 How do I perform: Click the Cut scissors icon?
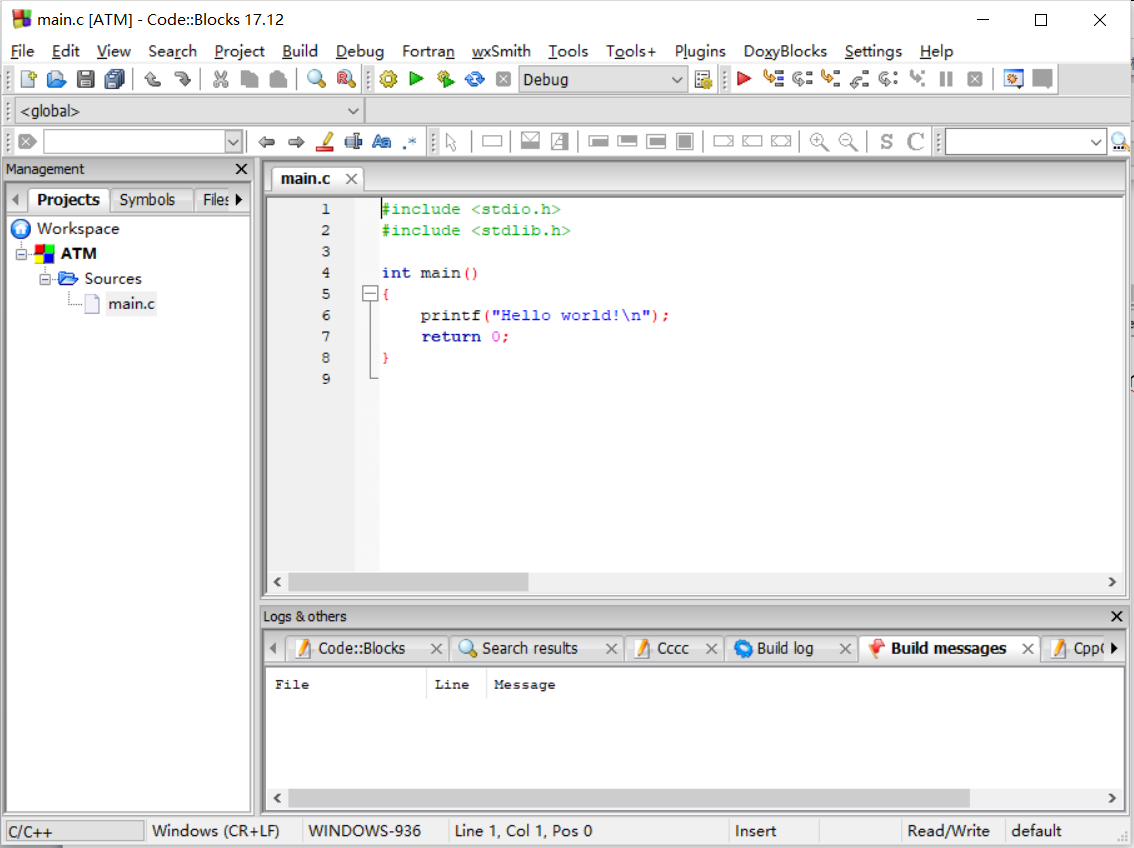pos(221,80)
